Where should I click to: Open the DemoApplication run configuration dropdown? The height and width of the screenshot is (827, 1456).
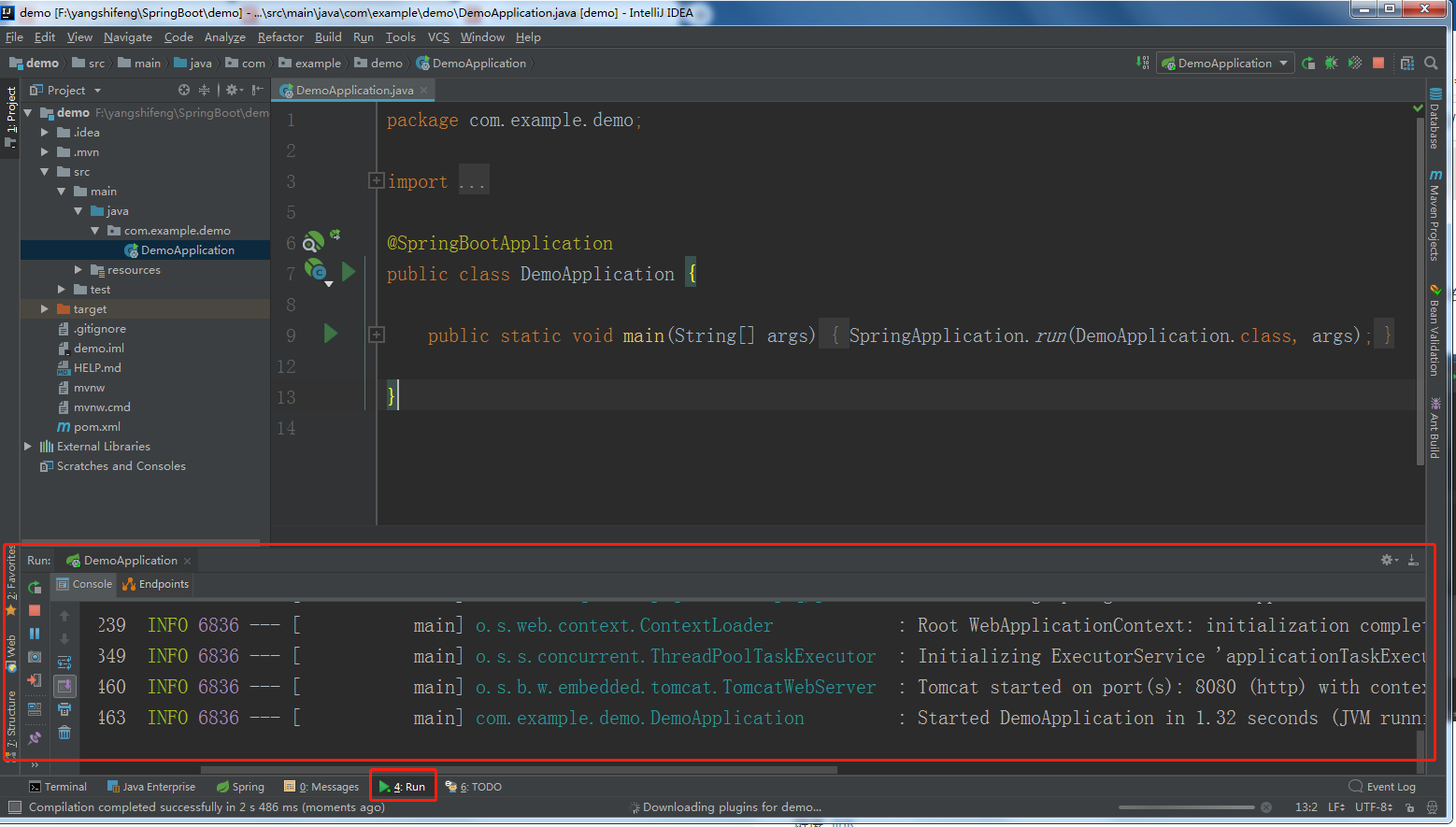(1225, 63)
